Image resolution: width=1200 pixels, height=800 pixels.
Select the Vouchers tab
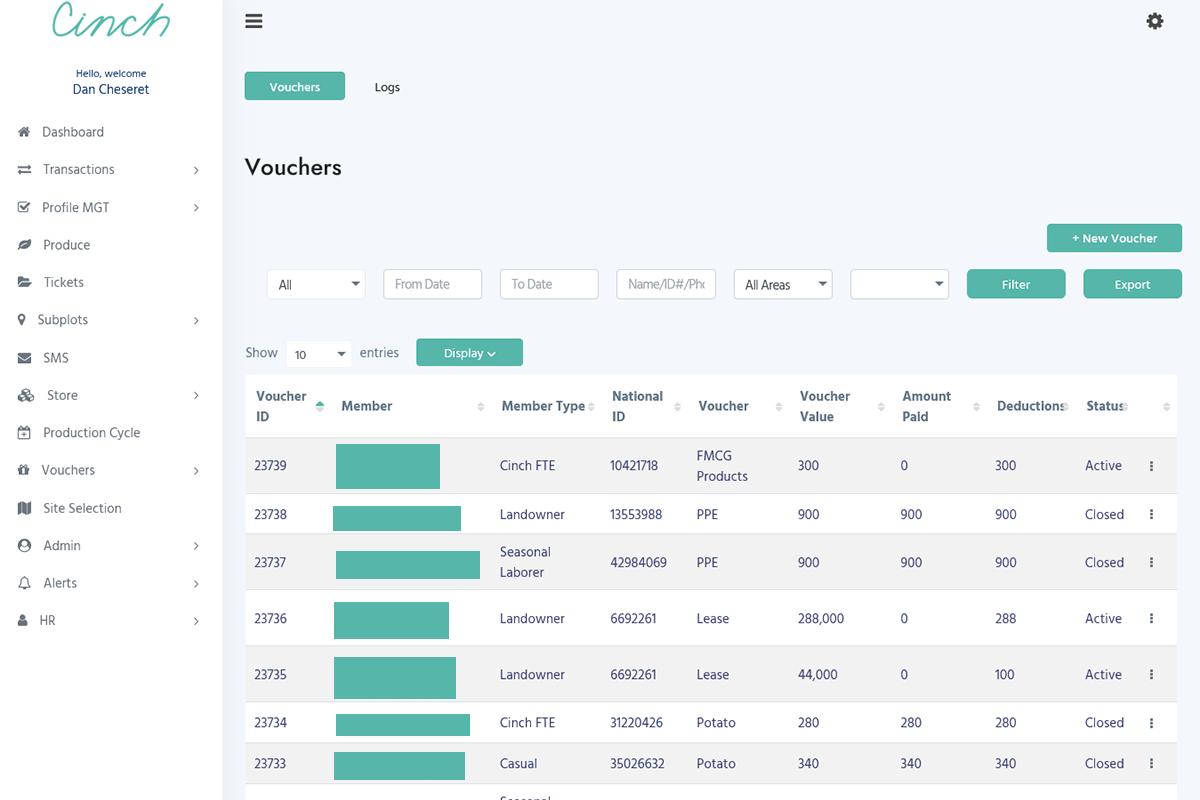(294, 86)
